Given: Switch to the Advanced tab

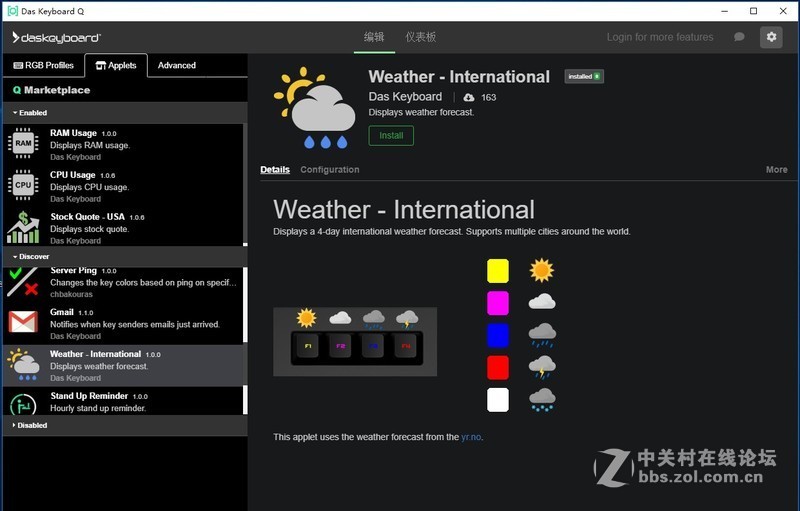Looking at the screenshot, I should [x=177, y=65].
